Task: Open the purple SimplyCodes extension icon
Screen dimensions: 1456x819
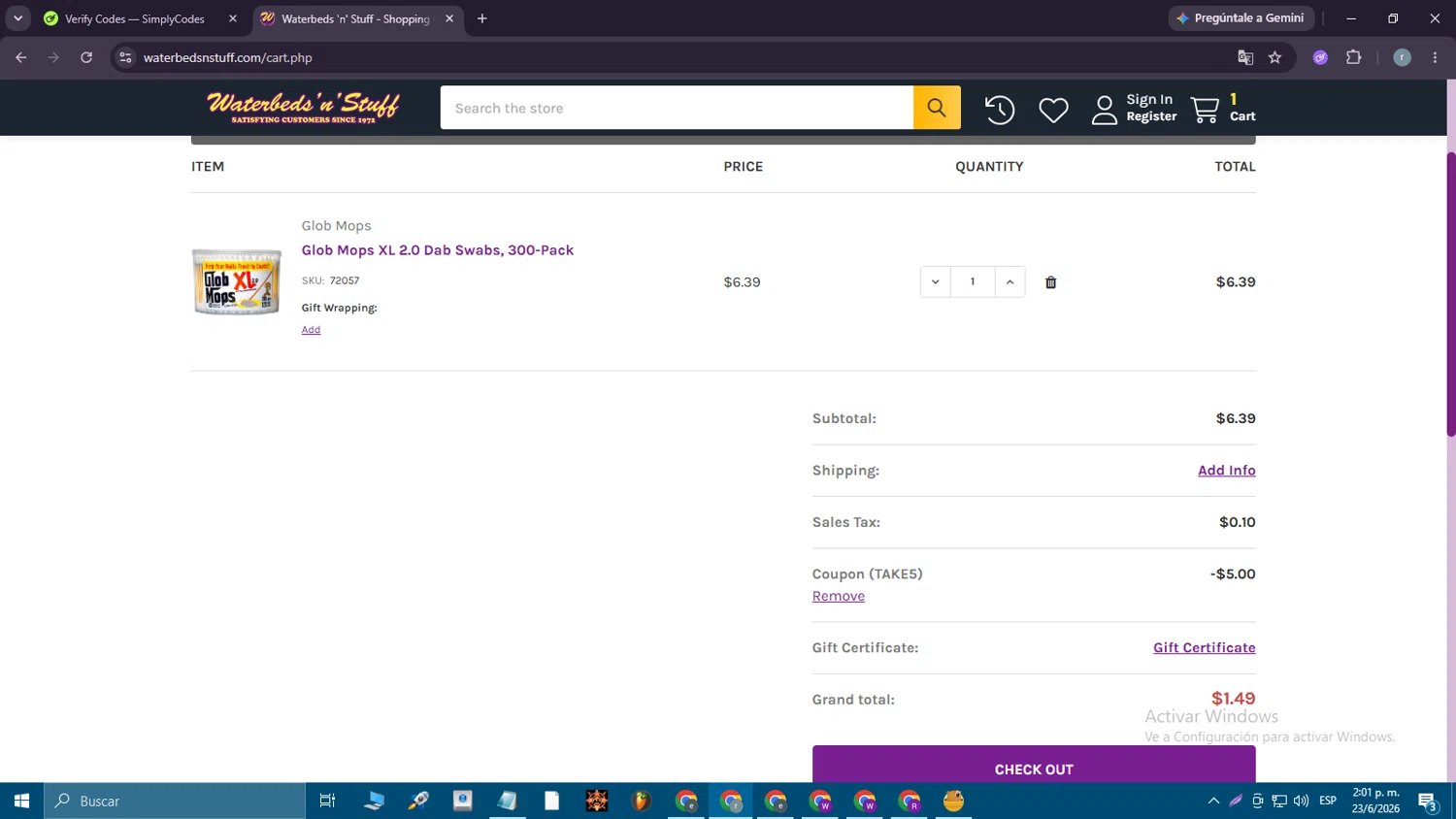Action: pos(1320,57)
